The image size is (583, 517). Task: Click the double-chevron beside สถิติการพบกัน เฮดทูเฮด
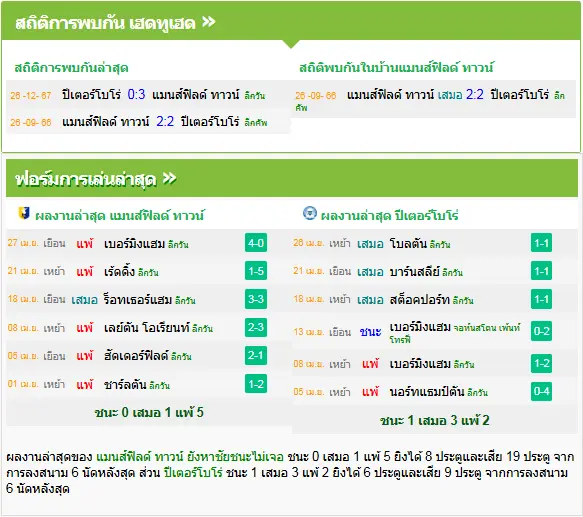click(209, 22)
